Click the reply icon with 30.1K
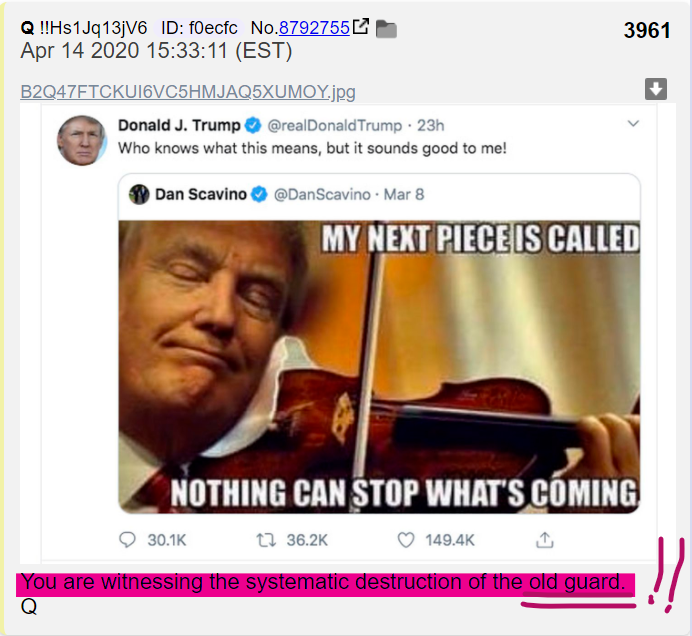692x636 pixels. [128, 540]
